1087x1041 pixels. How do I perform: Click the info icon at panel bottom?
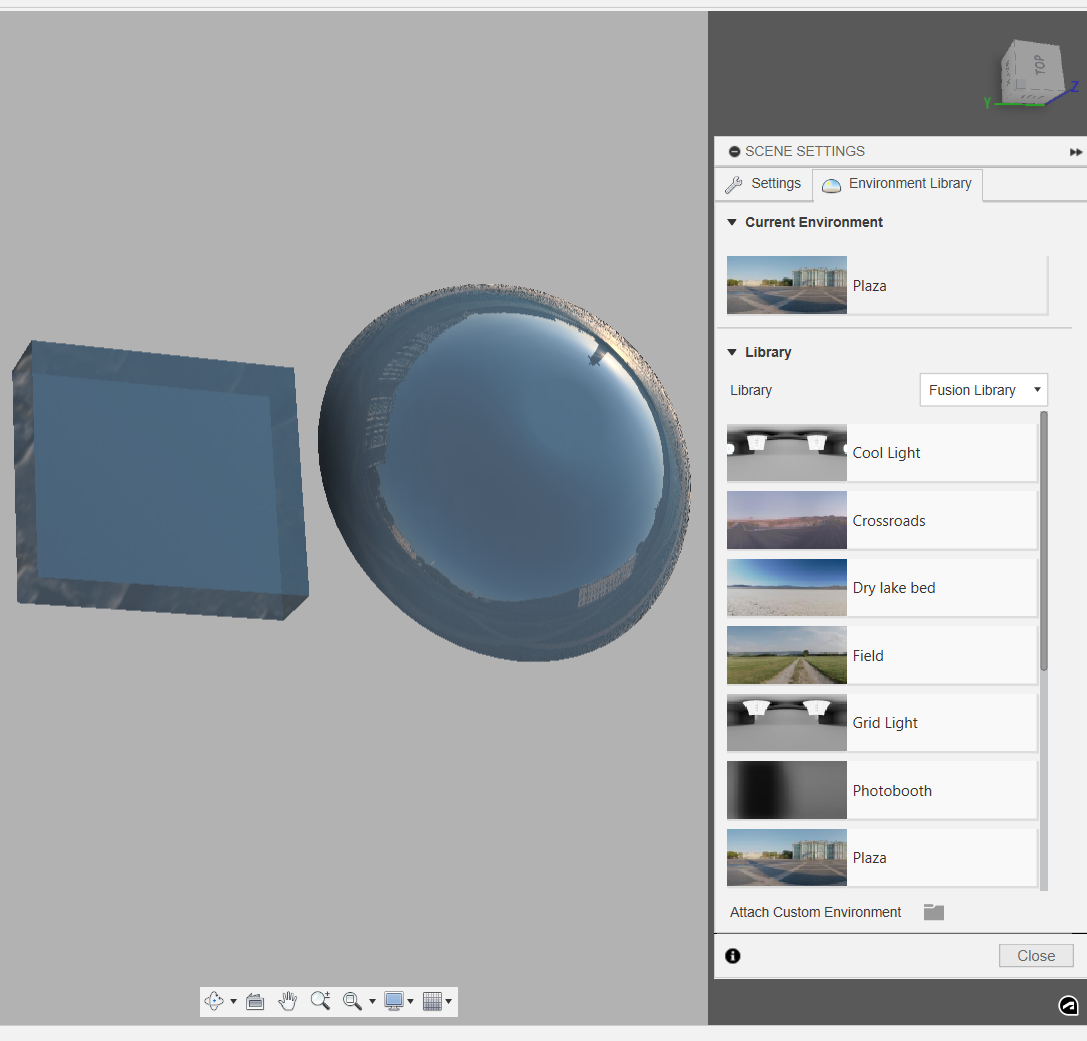[x=733, y=956]
